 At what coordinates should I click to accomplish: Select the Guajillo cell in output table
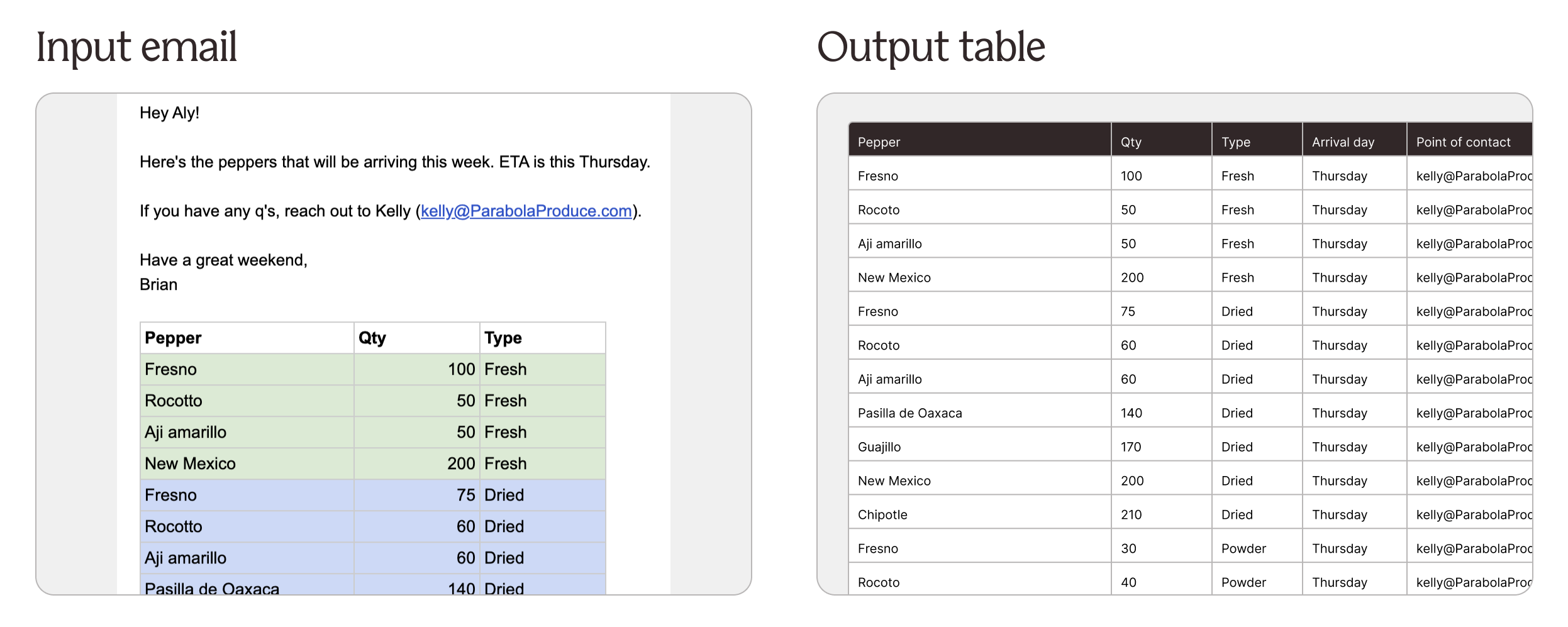[x=879, y=447]
